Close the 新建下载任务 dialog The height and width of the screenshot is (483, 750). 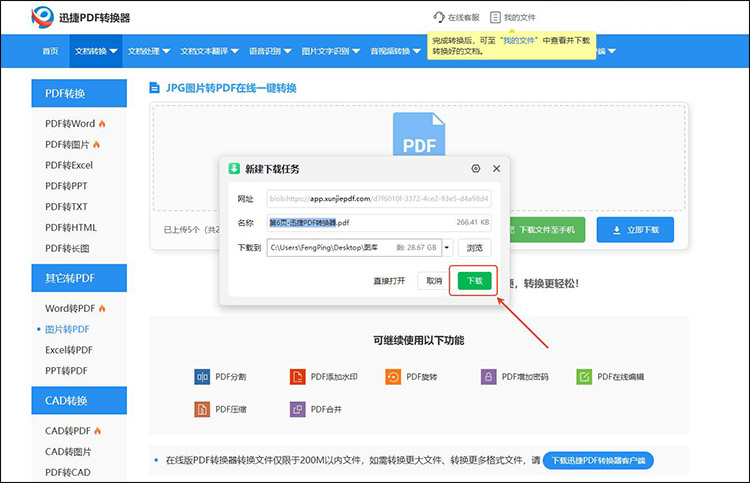tap(496, 168)
